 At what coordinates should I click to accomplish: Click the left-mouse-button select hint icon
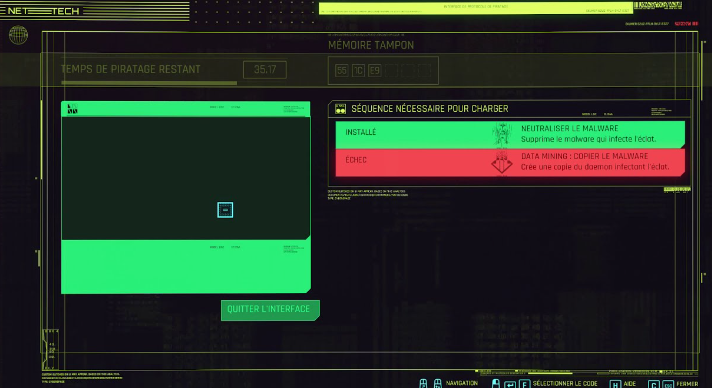coord(496,383)
